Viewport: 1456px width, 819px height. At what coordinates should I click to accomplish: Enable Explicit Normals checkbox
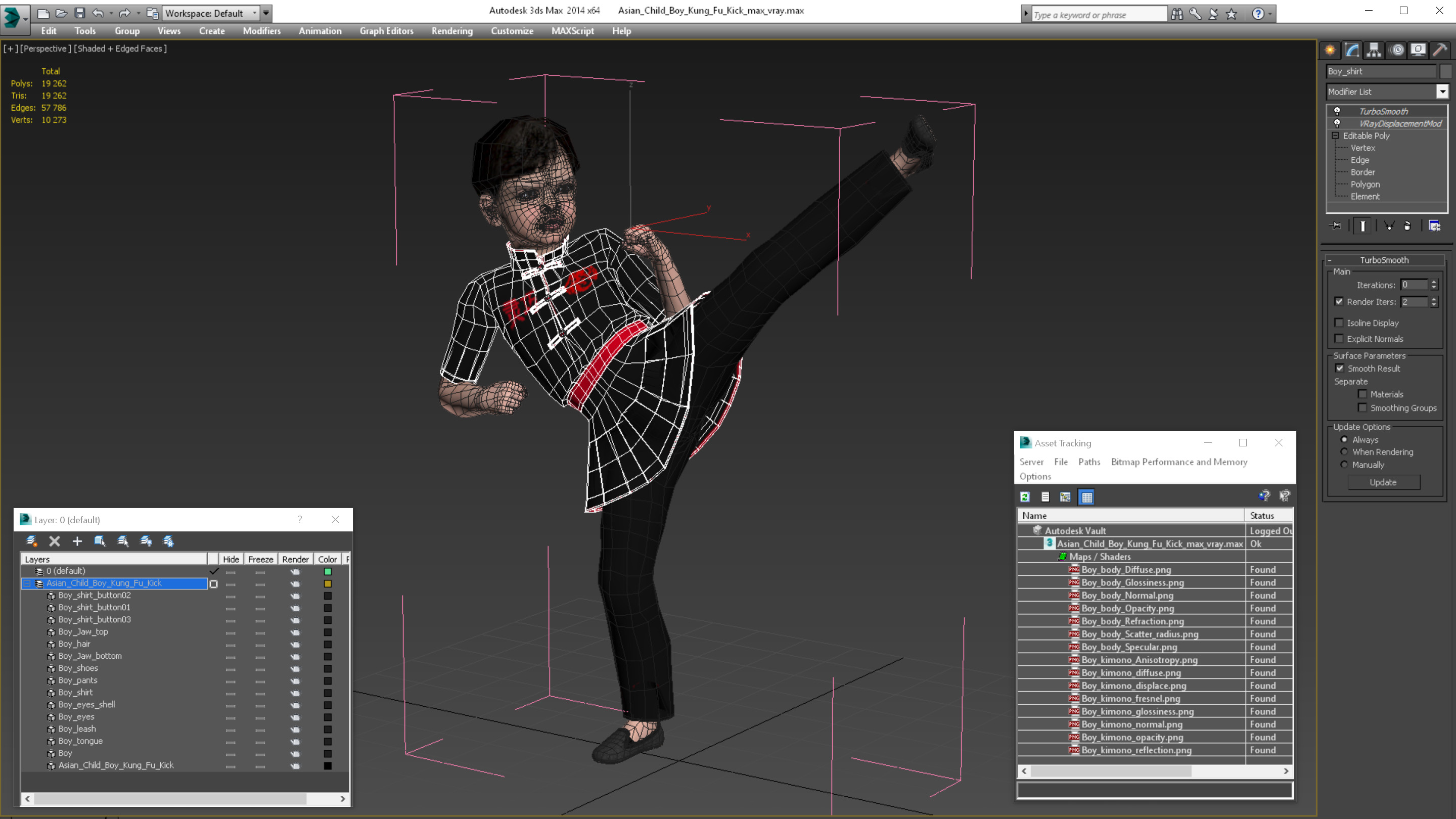pos(1338,339)
